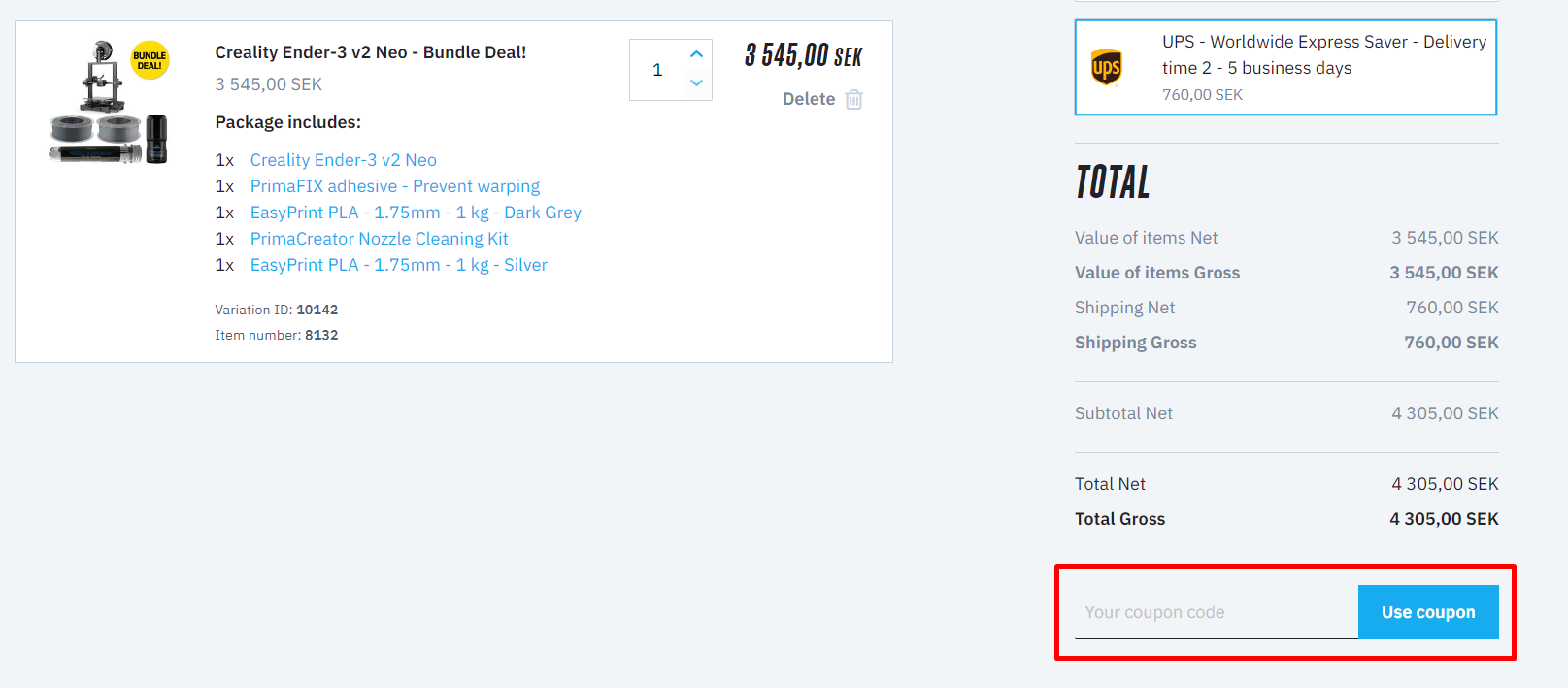Click the UPS logo icon
Viewport: 1568px width, 688px height.
click(1106, 68)
